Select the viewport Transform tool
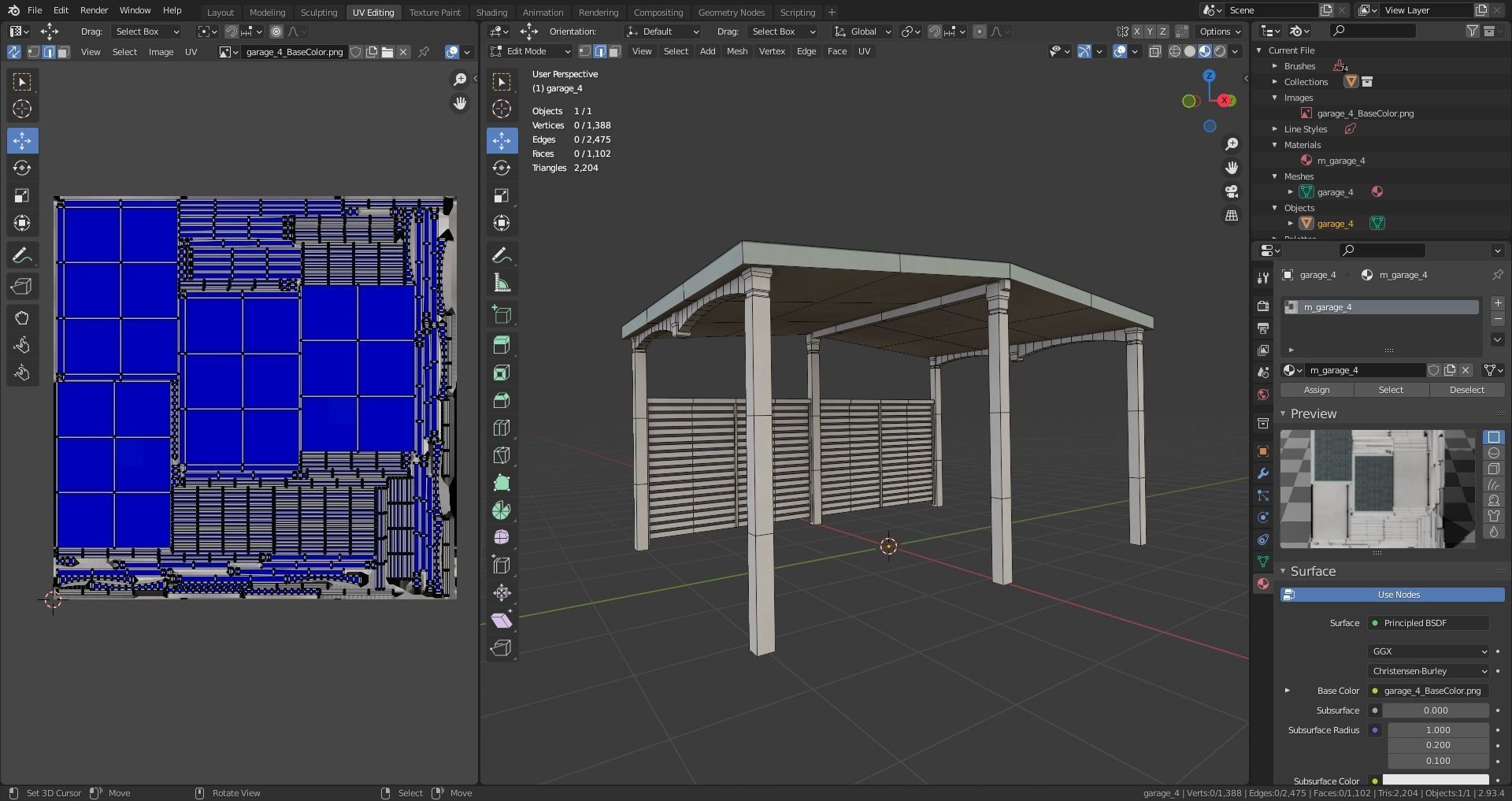The image size is (1512, 801). pyautogui.click(x=502, y=223)
